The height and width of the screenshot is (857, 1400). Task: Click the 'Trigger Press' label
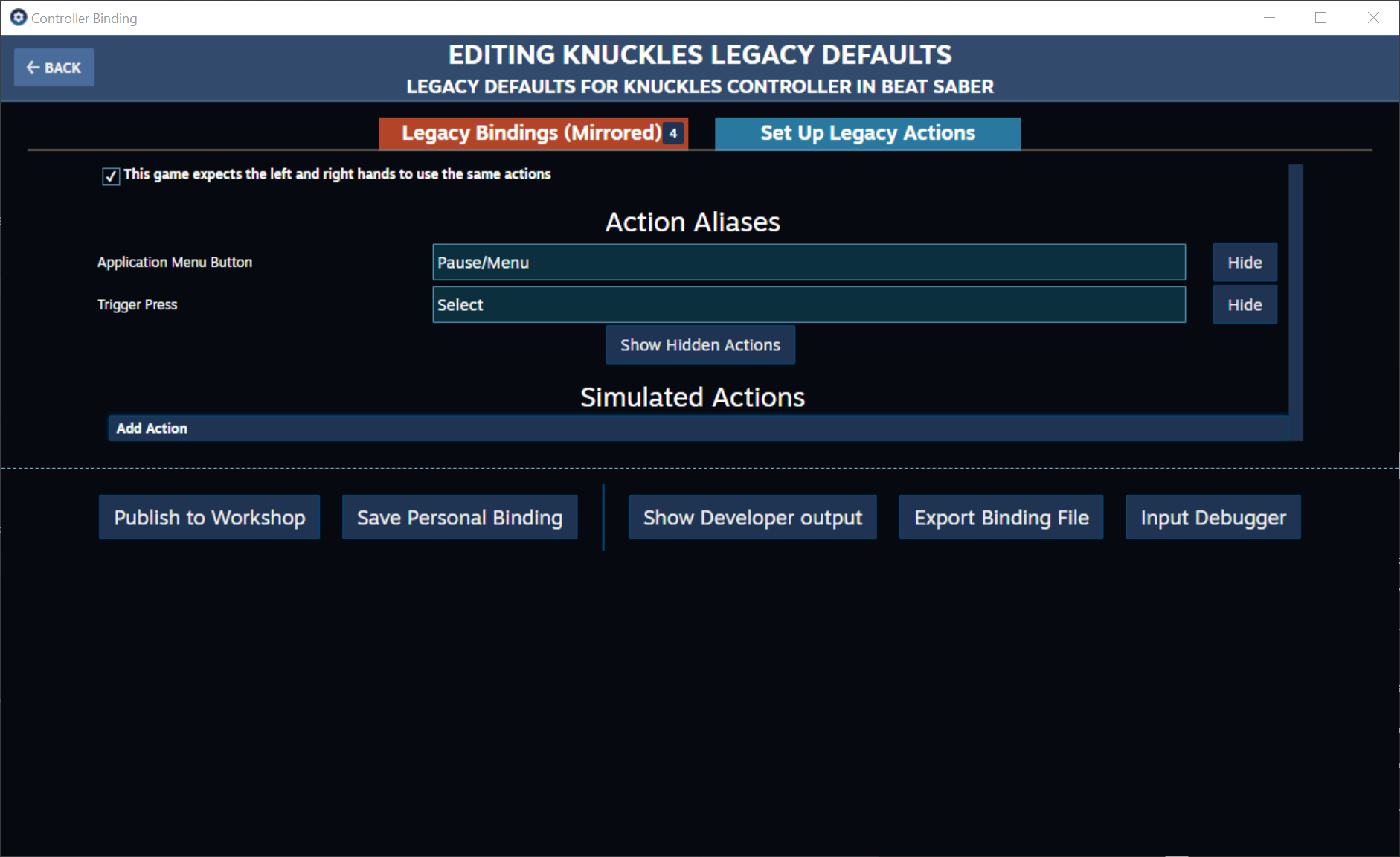coord(138,305)
